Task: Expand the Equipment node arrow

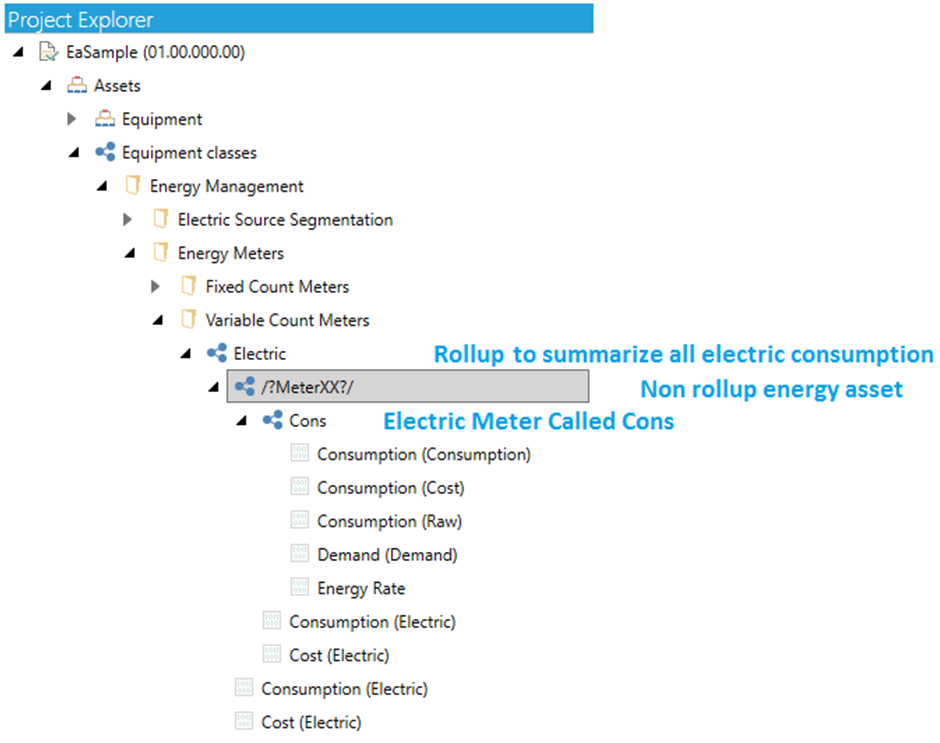Action: pos(72,119)
